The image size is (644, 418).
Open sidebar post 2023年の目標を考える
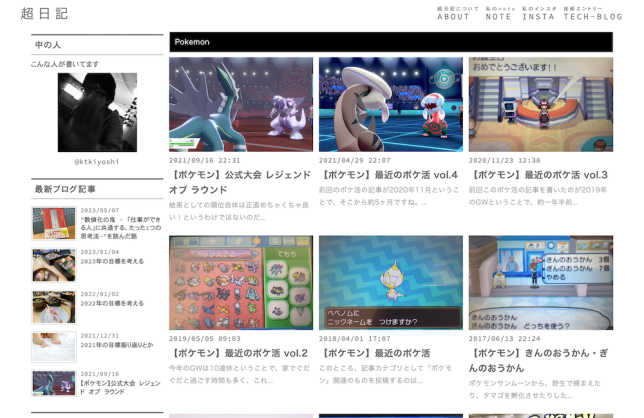[x=112, y=262]
